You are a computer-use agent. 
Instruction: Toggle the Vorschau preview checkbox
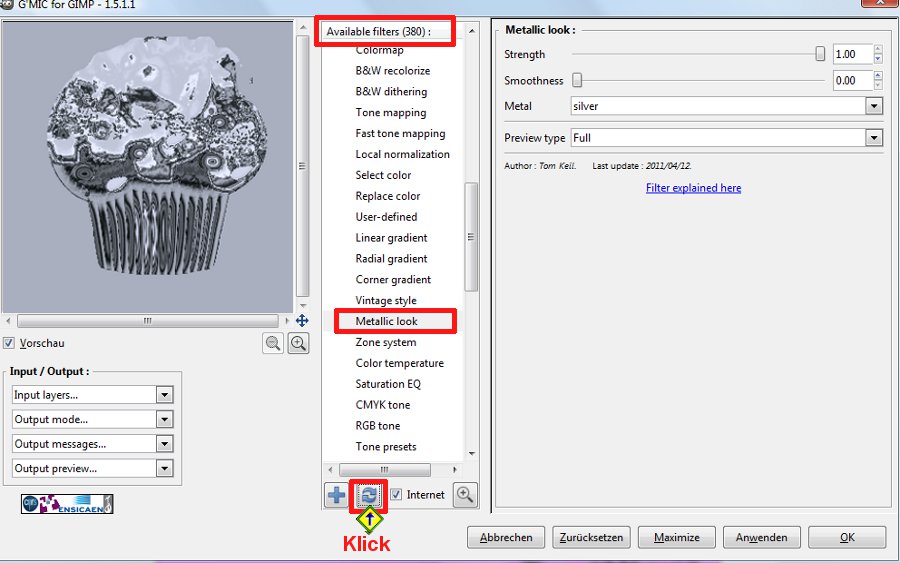coord(9,343)
